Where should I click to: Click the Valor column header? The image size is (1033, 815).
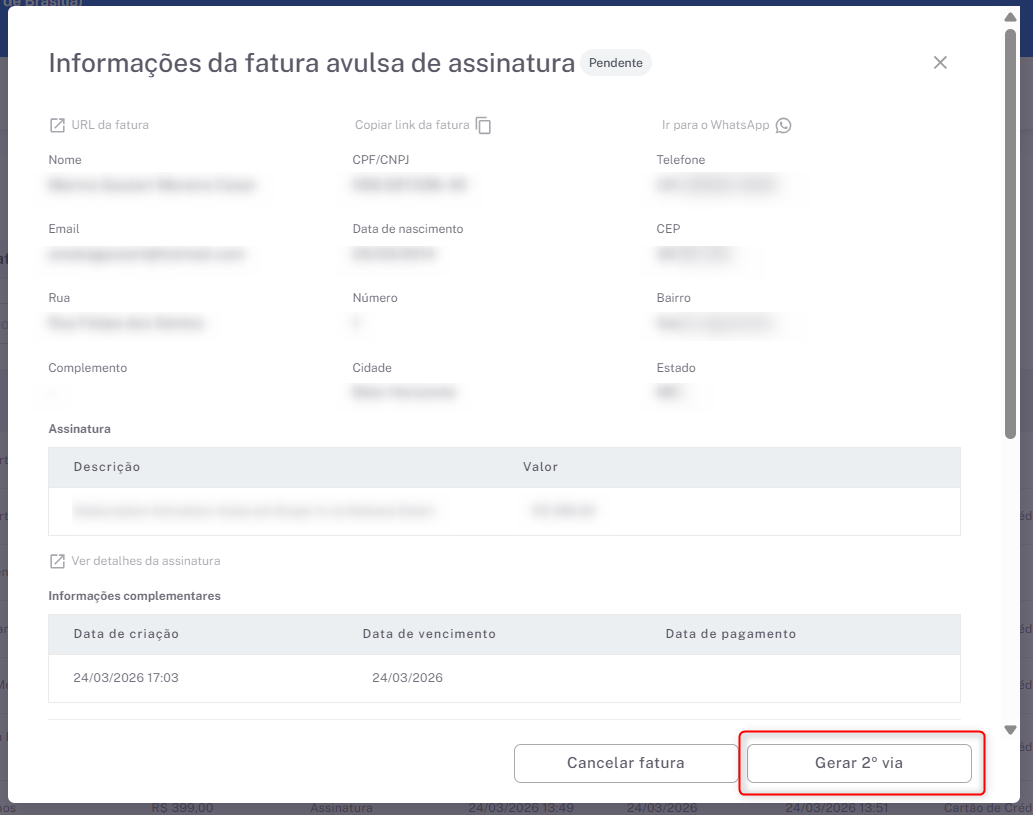coord(540,467)
